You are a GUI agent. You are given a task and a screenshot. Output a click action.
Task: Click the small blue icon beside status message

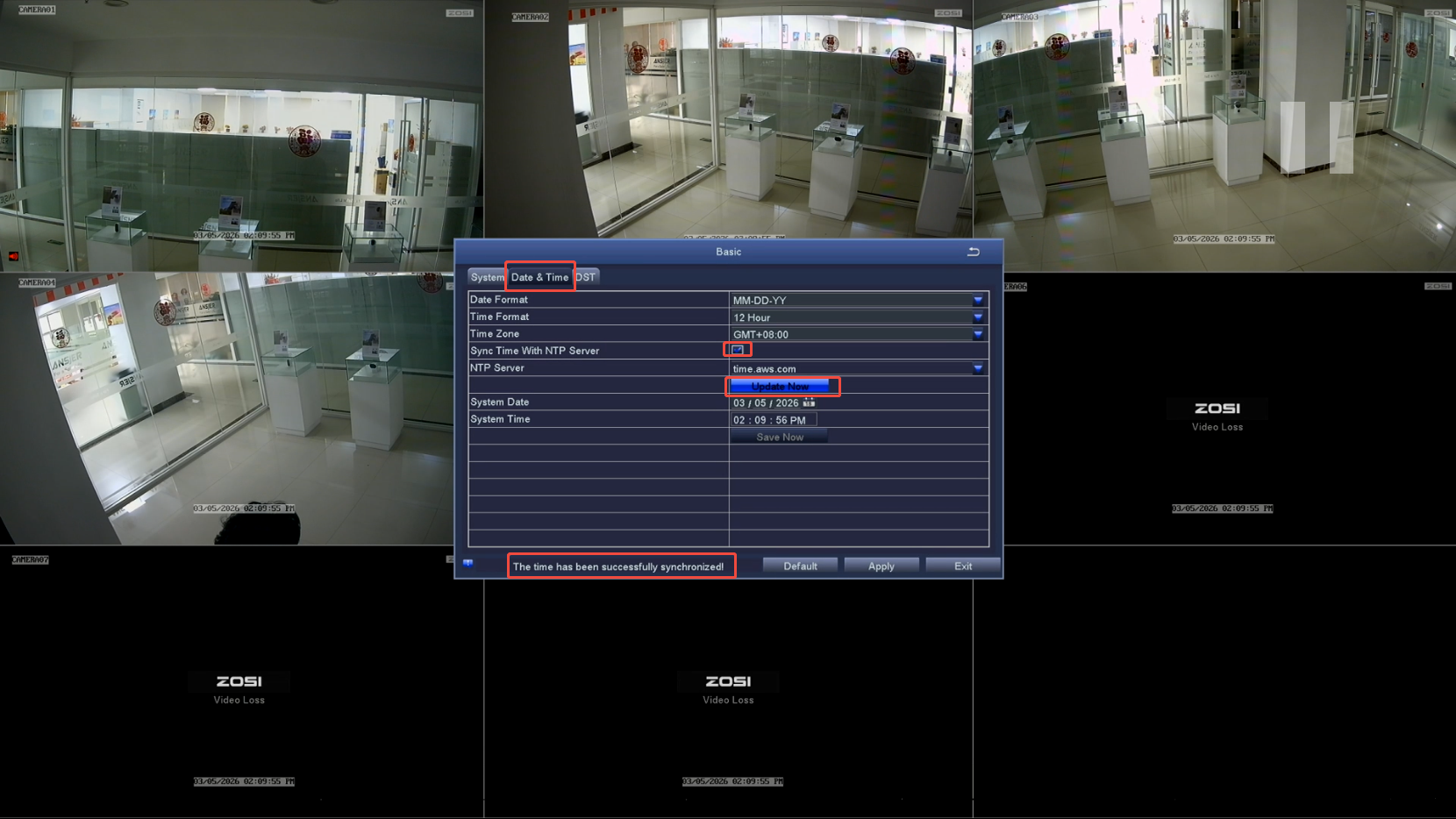[468, 563]
